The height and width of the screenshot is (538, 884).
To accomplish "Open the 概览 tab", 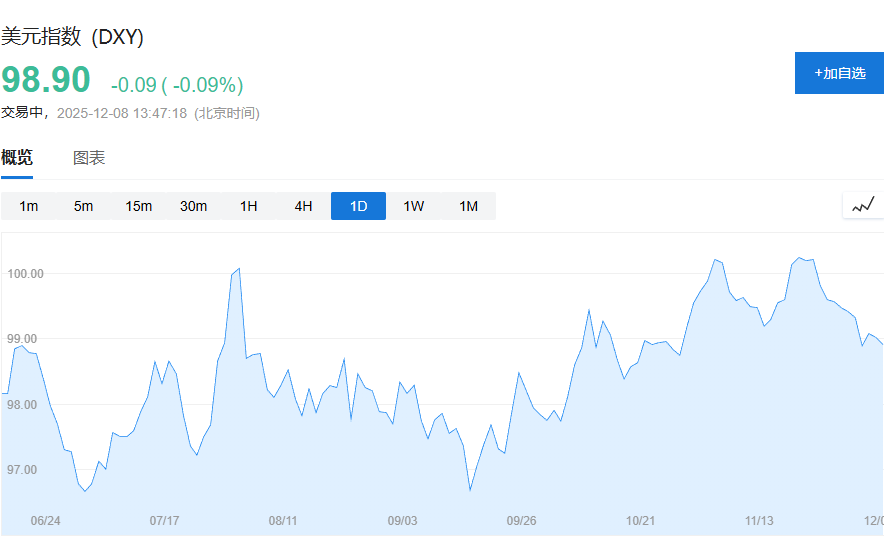I will click(17, 158).
